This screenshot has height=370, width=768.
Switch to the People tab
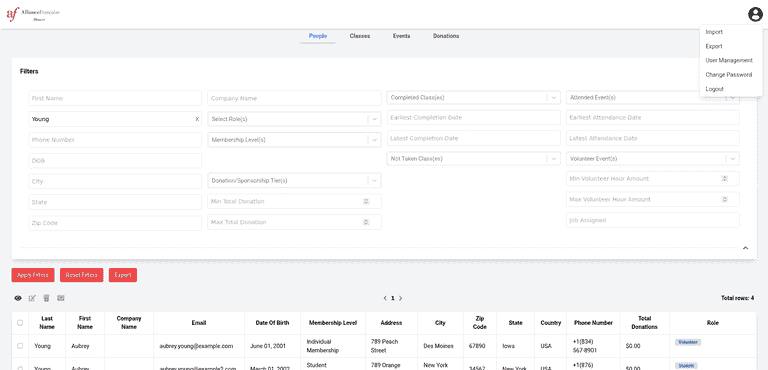point(318,36)
